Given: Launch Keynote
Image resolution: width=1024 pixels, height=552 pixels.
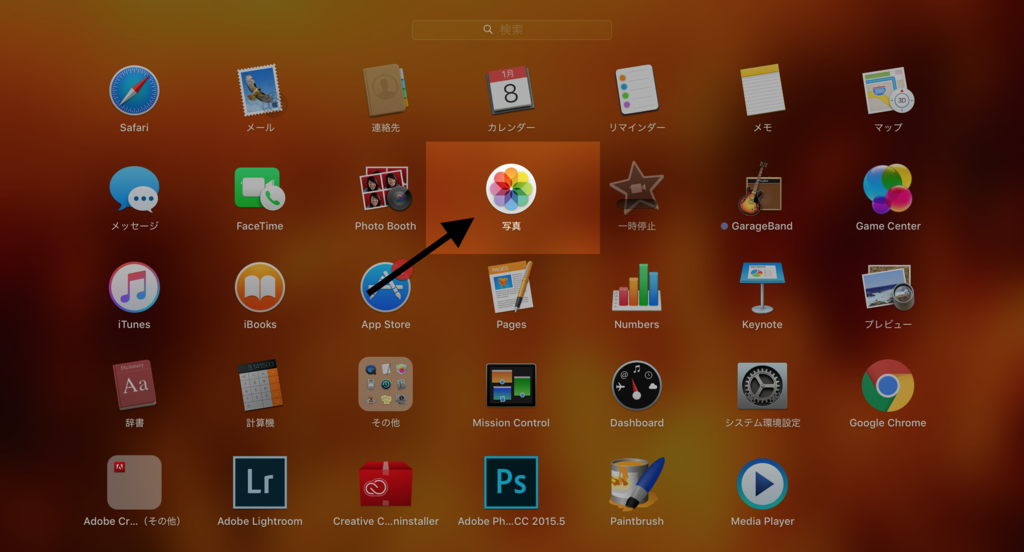Looking at the screenshot, I should (x=762, y=287).
